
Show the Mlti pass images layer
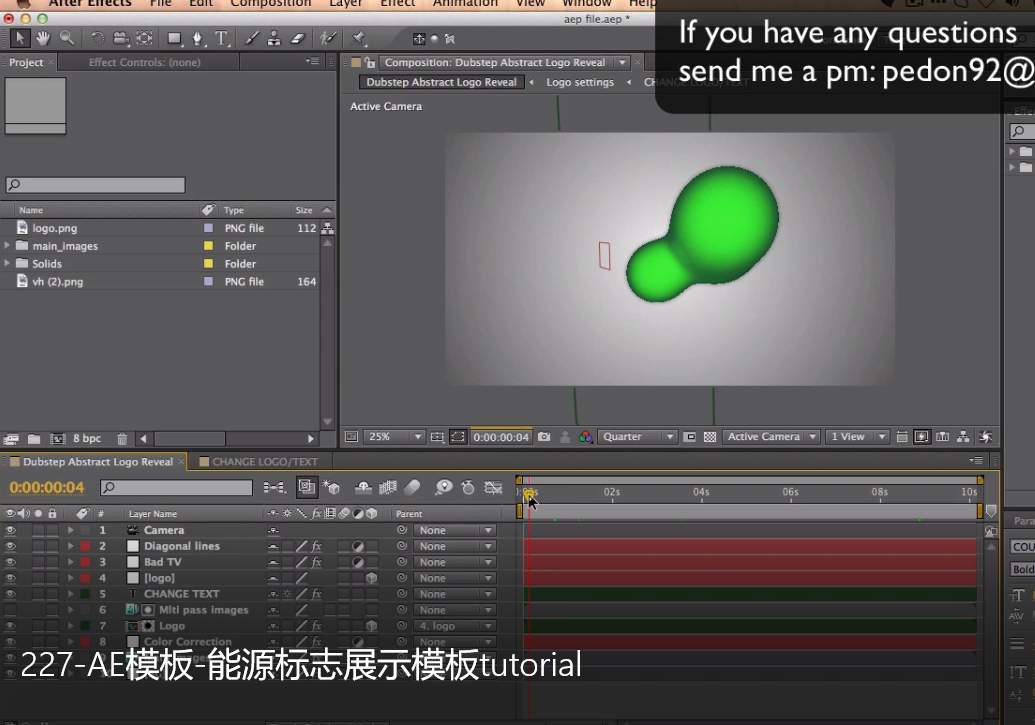(x=10, y=609)
